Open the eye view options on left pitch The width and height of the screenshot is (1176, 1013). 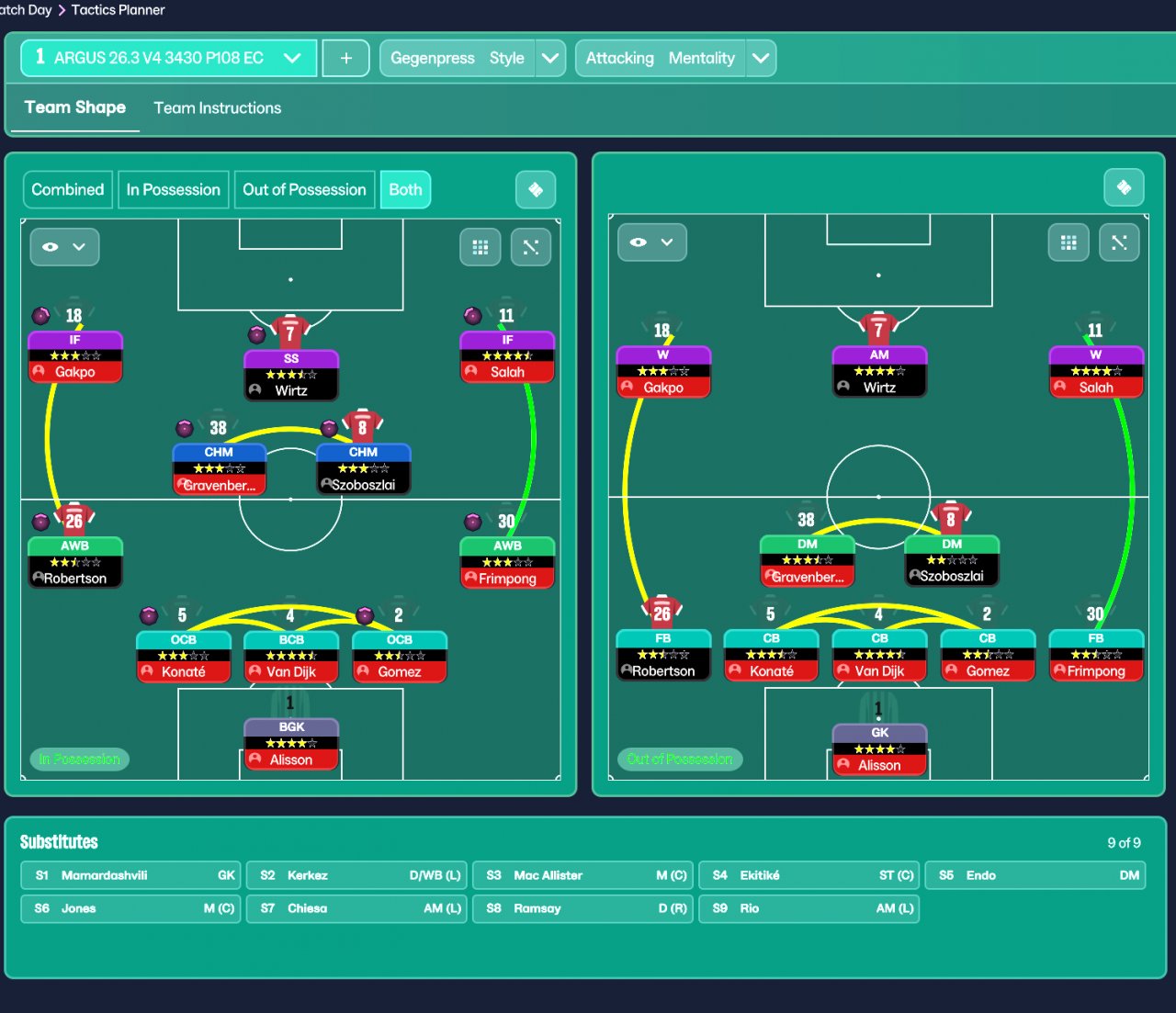(64, 247)
